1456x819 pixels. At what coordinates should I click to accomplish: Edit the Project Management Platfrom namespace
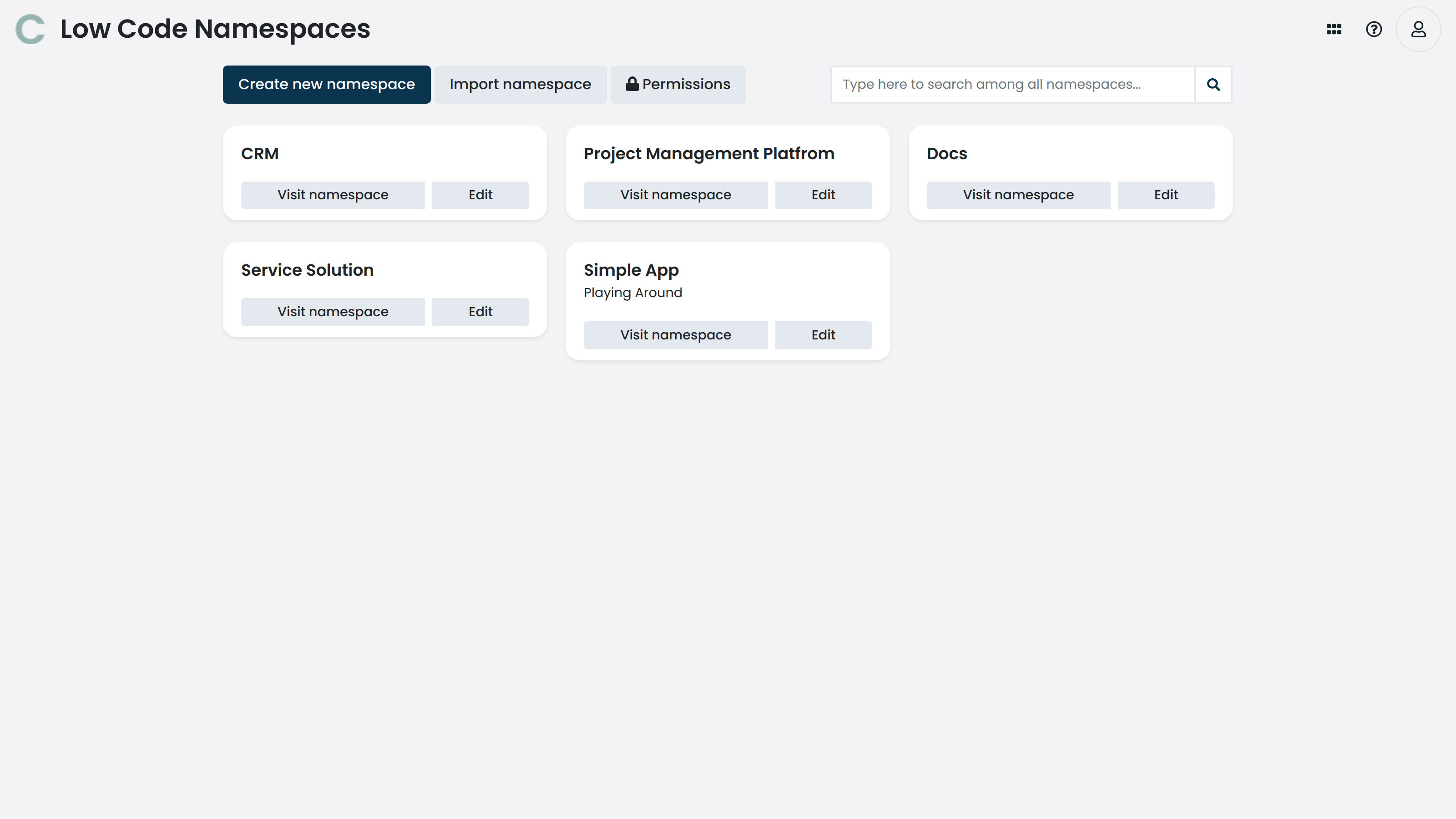(x=823, y=194)
